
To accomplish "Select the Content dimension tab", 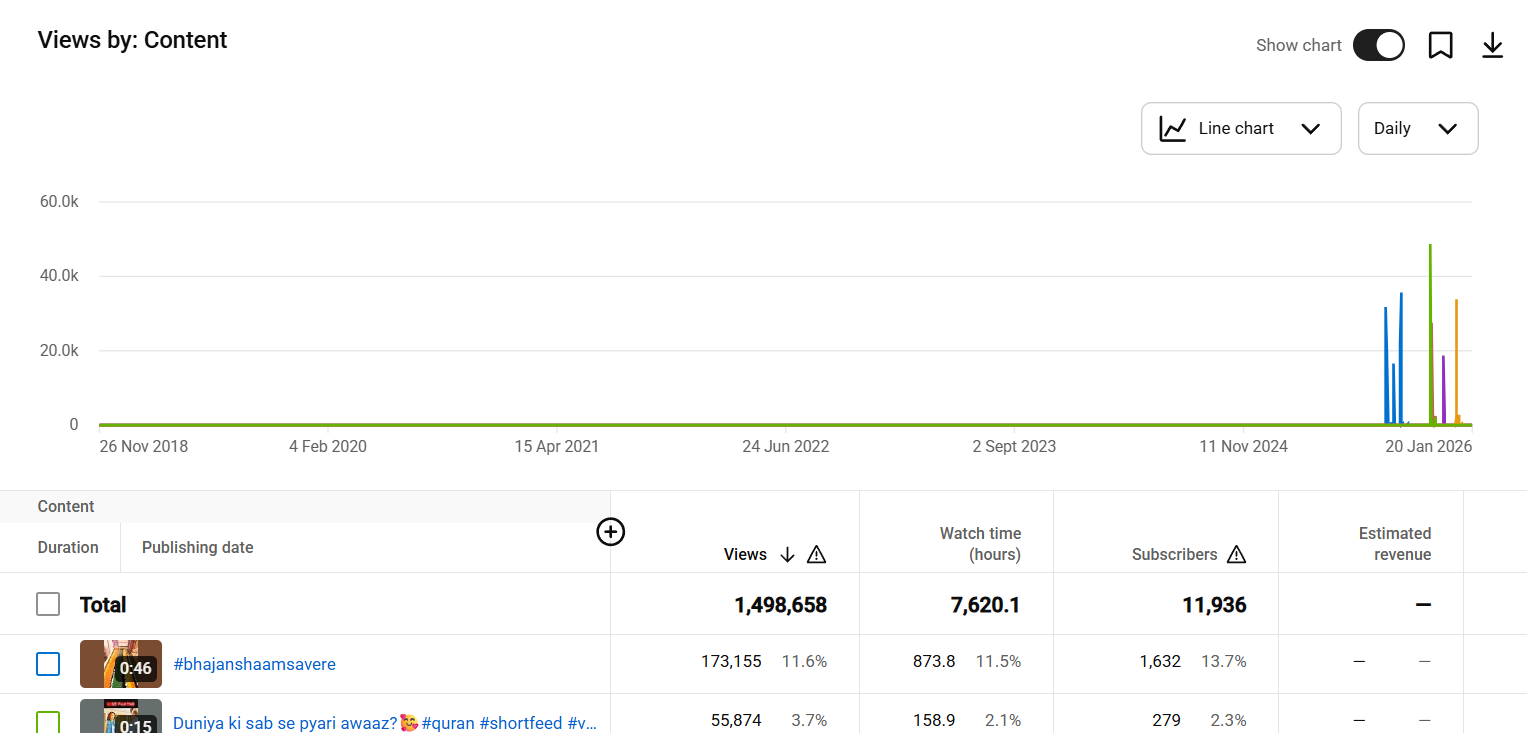I will (x=66, y=507).
